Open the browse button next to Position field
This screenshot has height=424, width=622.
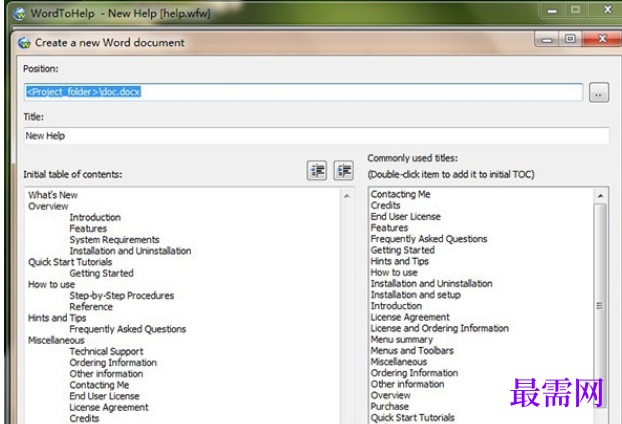(x=599, y=93)
